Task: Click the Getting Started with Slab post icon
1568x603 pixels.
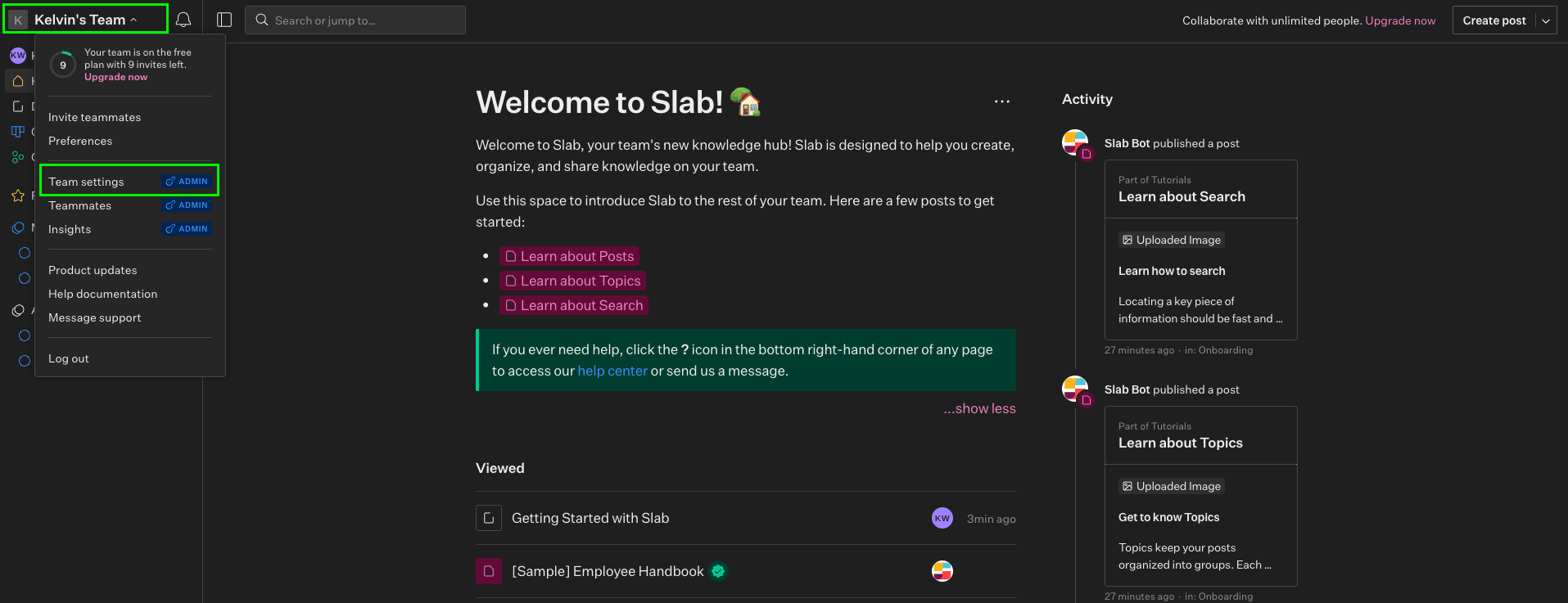Action: tap(489, 518)
